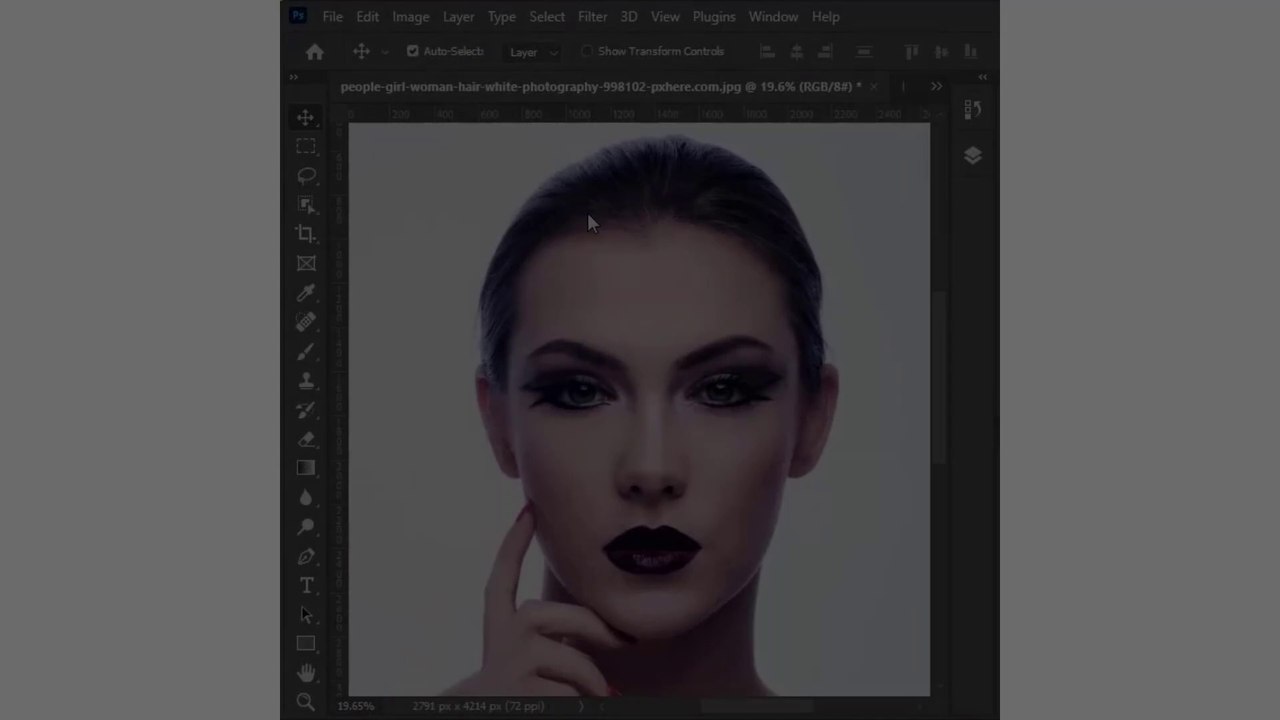
Task: Expand the toolbox with the double-arrow
Action: click(294, 77)
